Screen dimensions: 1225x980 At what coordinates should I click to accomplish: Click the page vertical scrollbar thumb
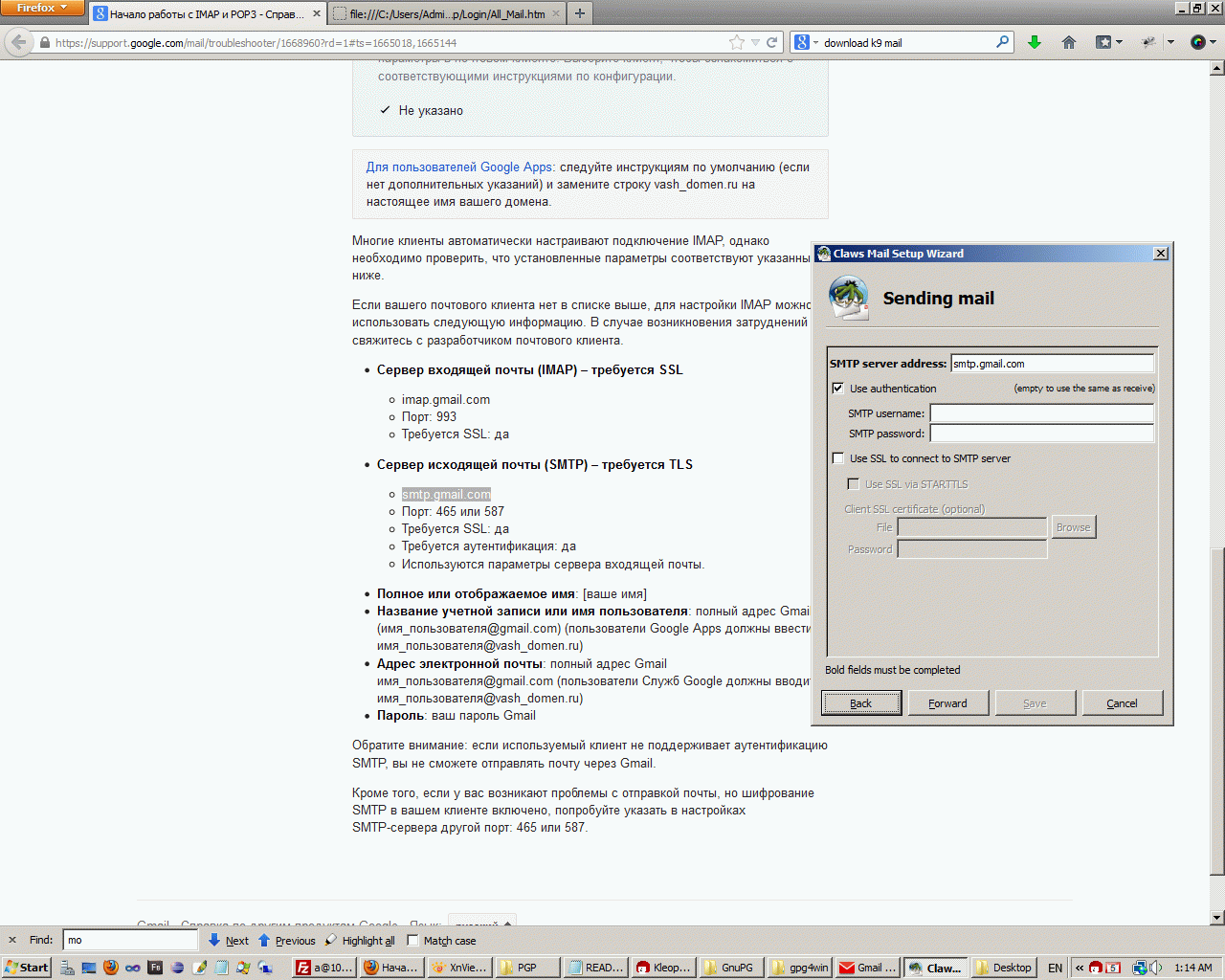[x=1217, y=712]
